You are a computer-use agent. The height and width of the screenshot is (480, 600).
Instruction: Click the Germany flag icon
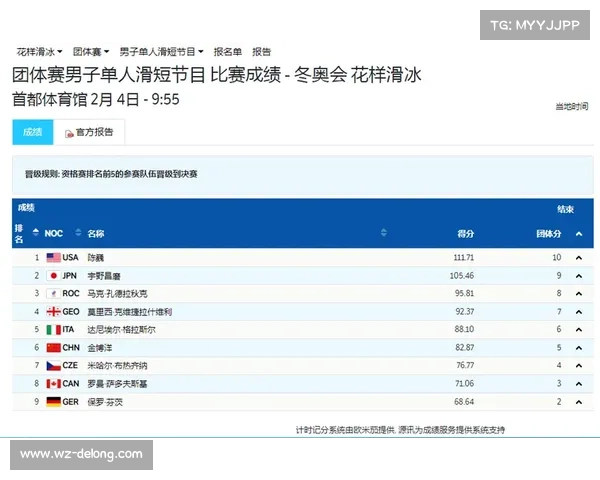coord(54,402)
